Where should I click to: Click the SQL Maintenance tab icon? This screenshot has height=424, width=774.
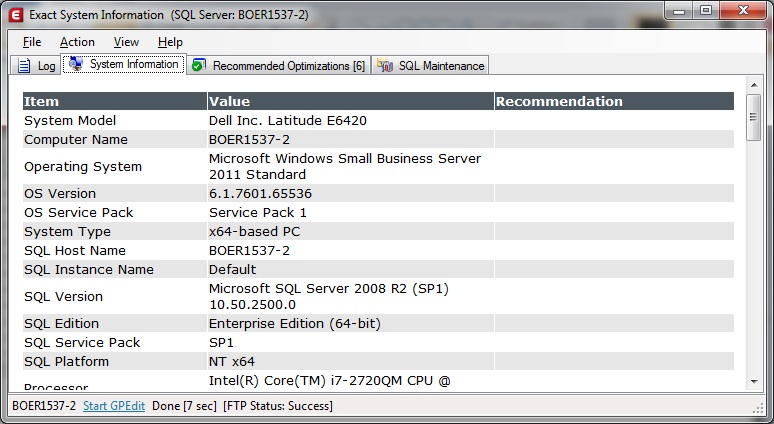[x=385, y=65]
